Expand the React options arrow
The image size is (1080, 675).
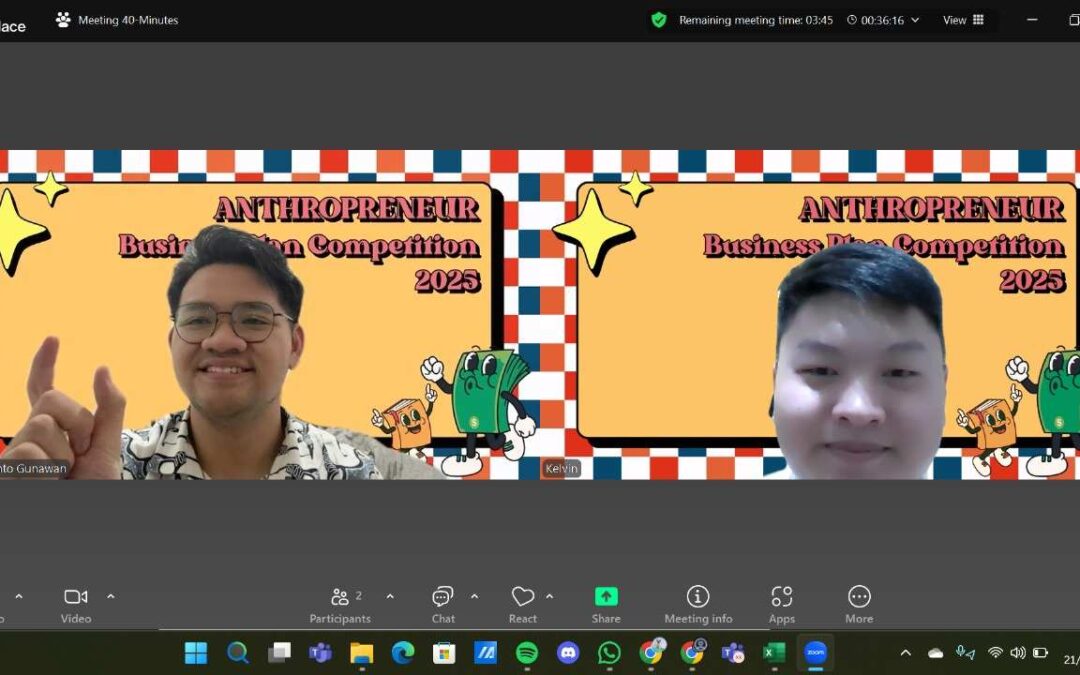pos(550,596)
